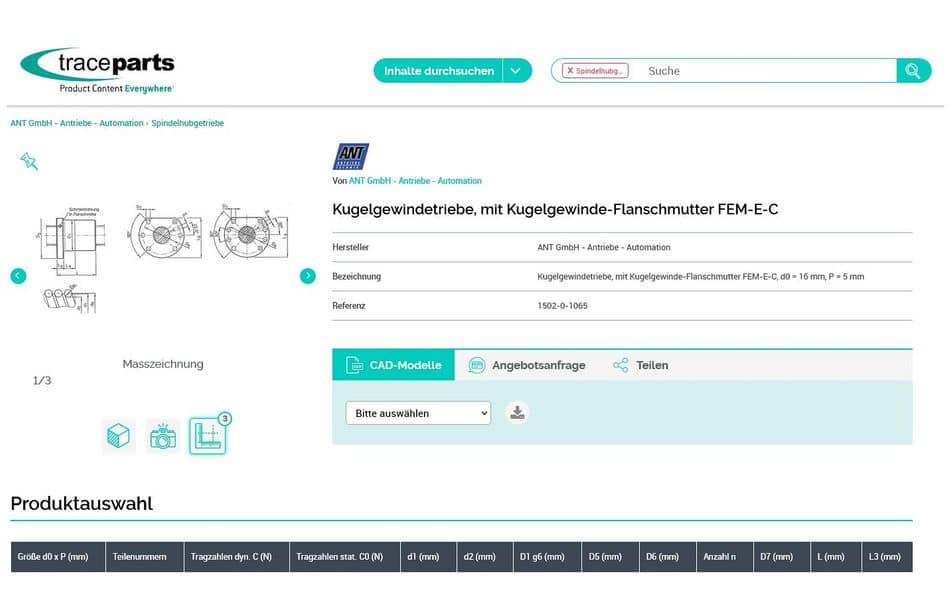Image resolution: width=950 pixels, height=610 pixels.
Task: Select the 3D cube view icon
Action: pos(118,436)
